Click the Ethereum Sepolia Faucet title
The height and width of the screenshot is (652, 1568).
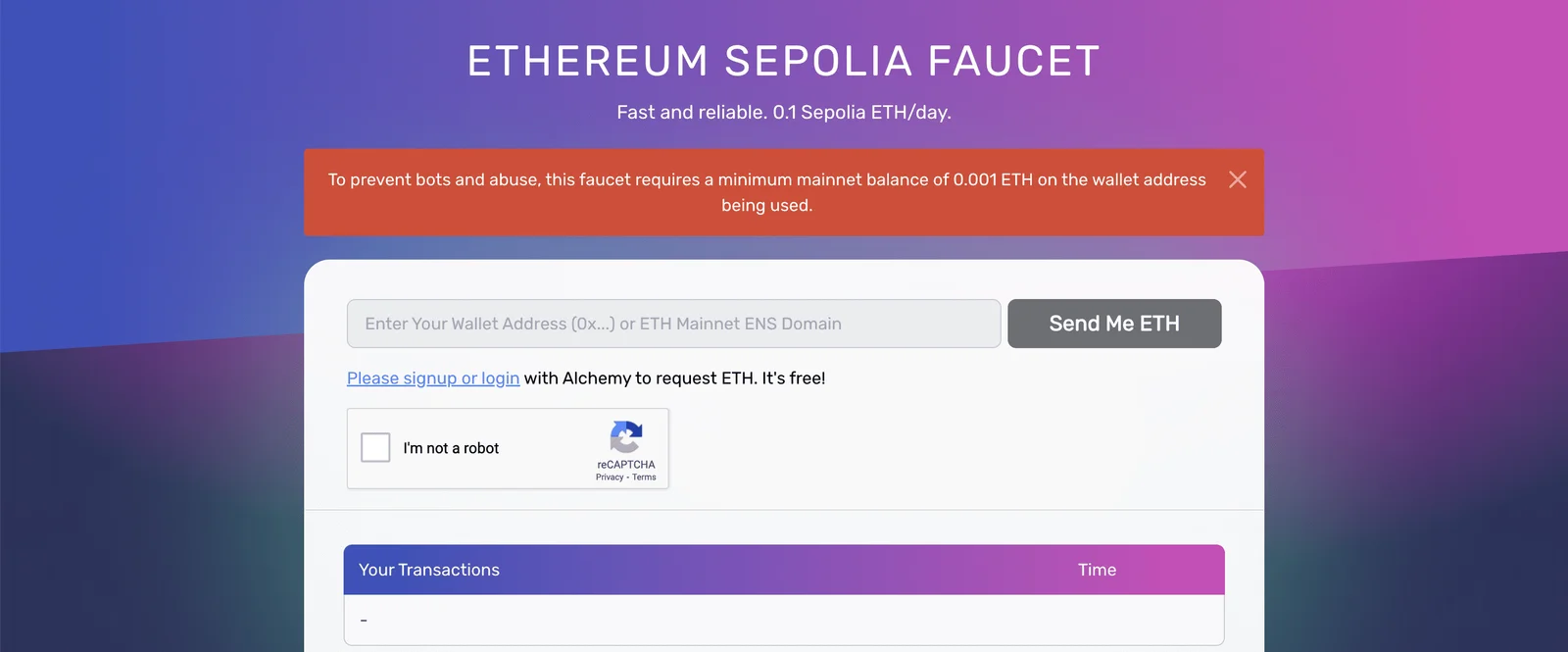[784, 61]
